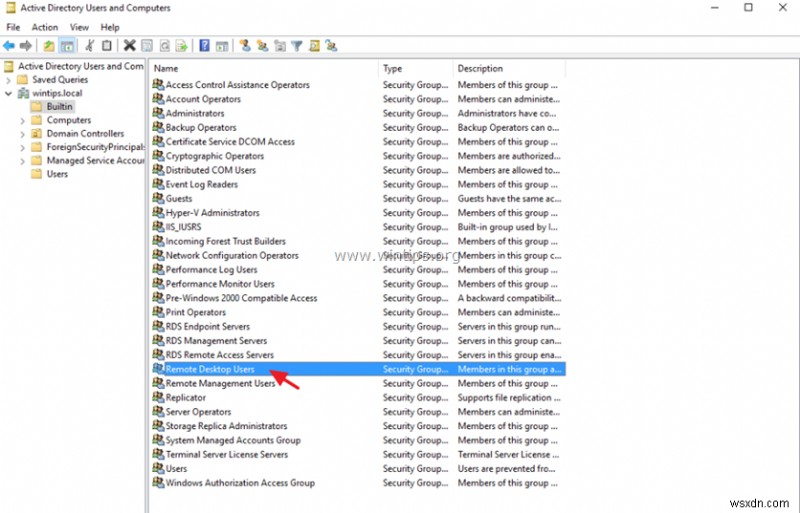
Task: Select the RDS Endpoint Servers group
Action: tap(208, 326)
